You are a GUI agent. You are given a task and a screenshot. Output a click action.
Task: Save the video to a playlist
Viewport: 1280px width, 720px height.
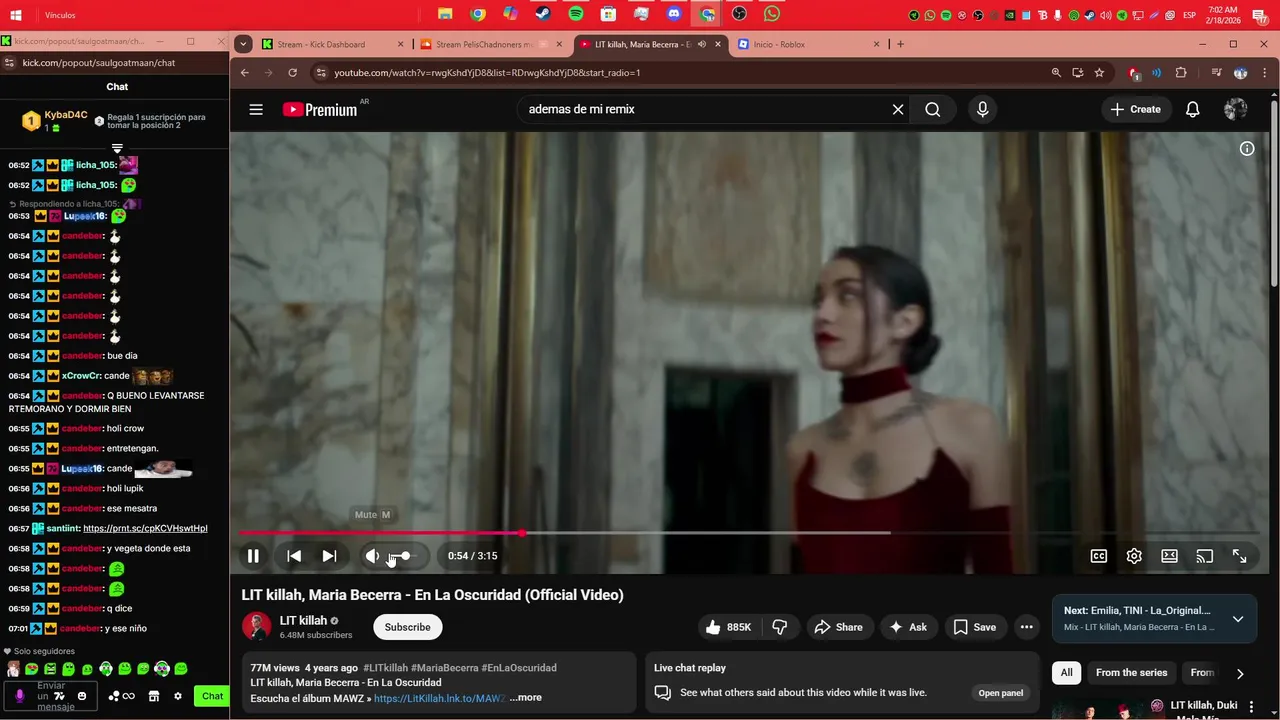975,627
